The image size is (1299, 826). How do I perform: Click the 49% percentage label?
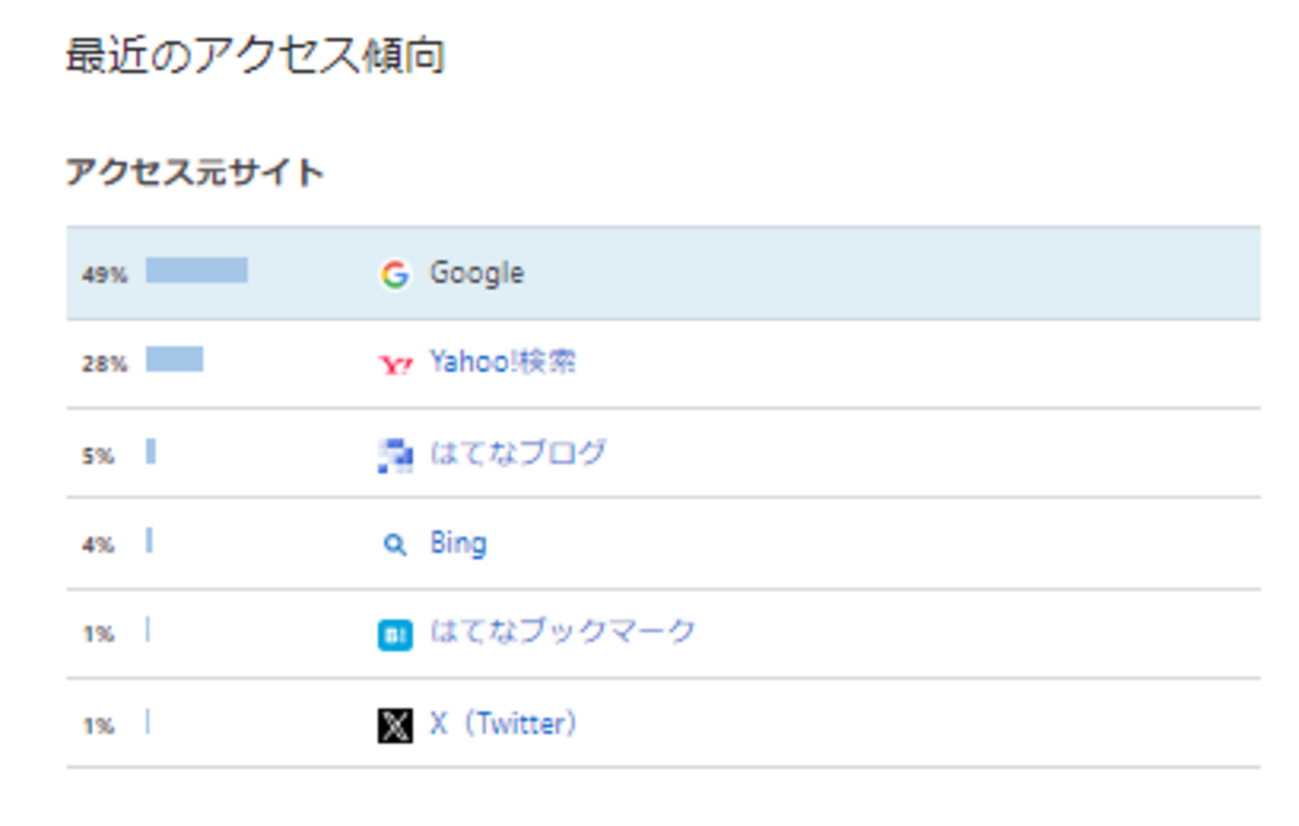(105, 275)
